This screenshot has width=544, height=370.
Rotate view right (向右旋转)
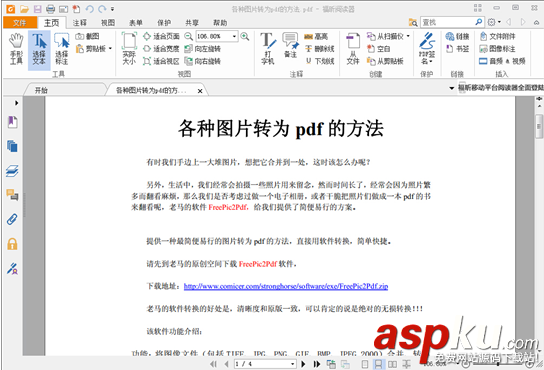point(203,61)
